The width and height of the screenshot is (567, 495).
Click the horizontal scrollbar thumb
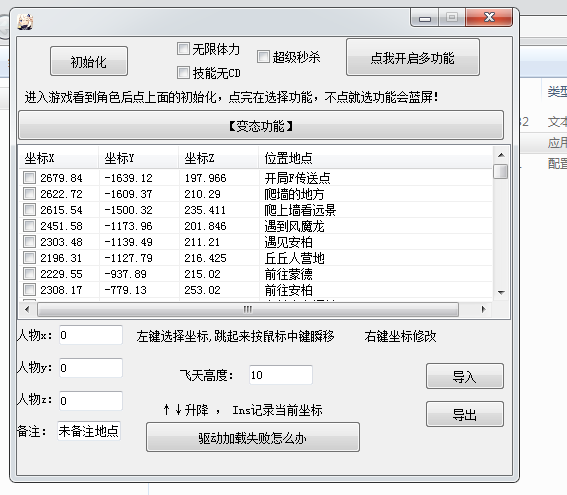click(248, 310)
